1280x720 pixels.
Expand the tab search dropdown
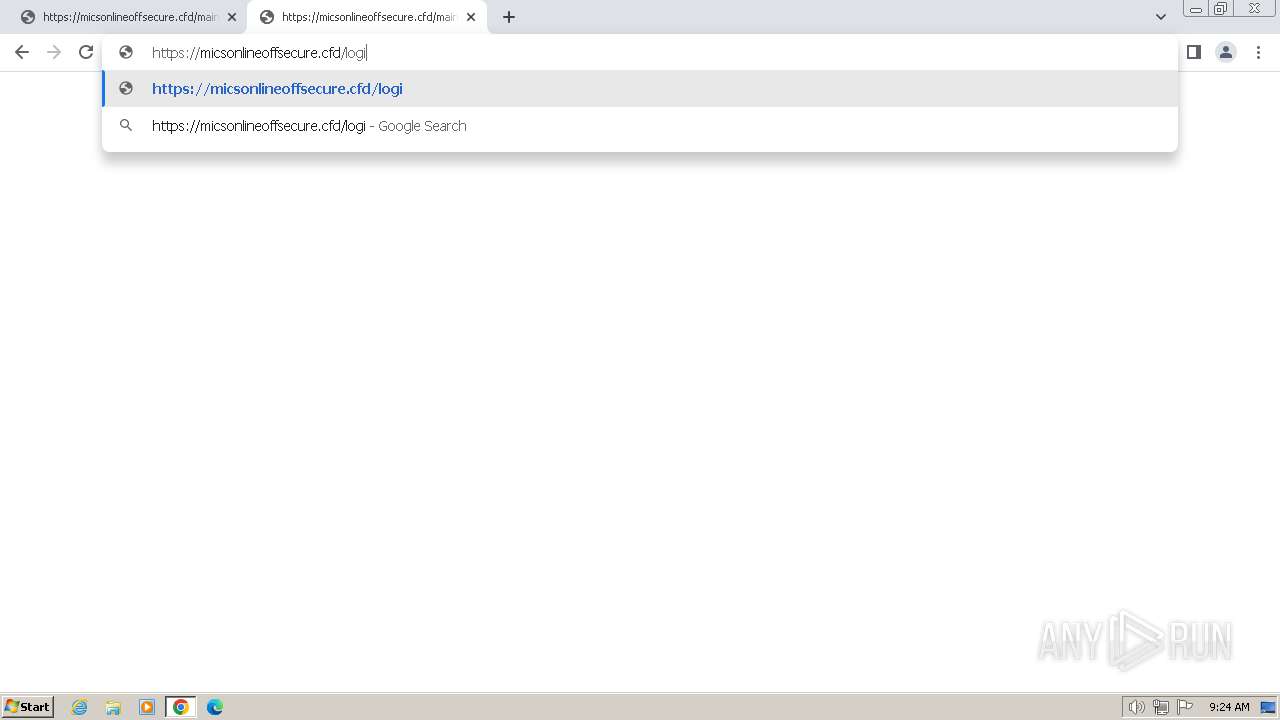(x=1160, y=17)
